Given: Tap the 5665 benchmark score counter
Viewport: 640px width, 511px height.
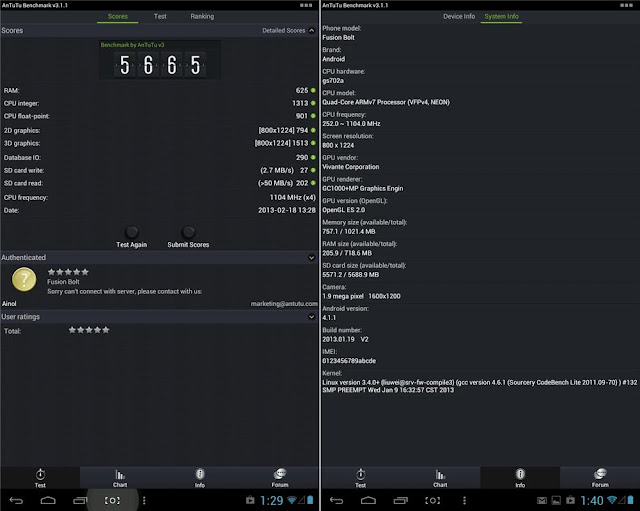Looking at the screenshot, I should pos(160,64).
